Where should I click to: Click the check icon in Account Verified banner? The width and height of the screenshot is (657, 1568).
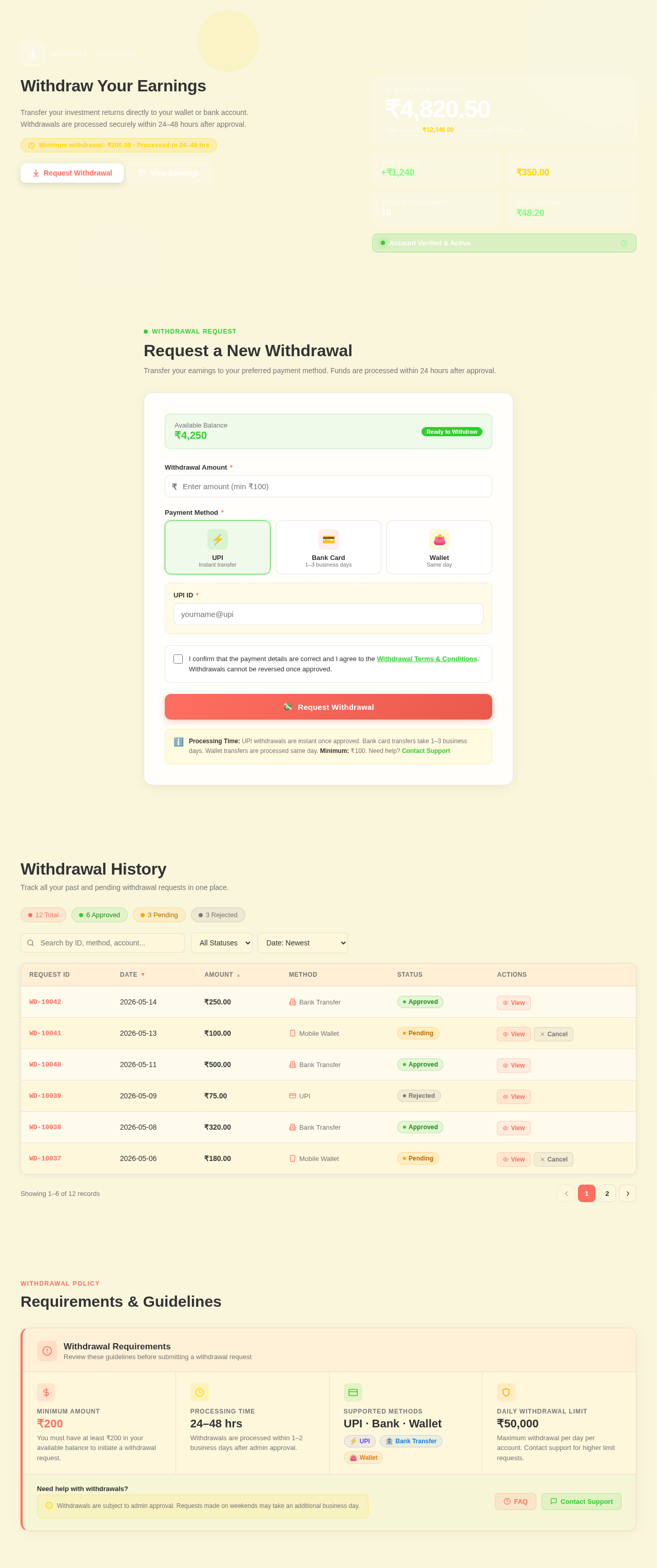[624, 243]
